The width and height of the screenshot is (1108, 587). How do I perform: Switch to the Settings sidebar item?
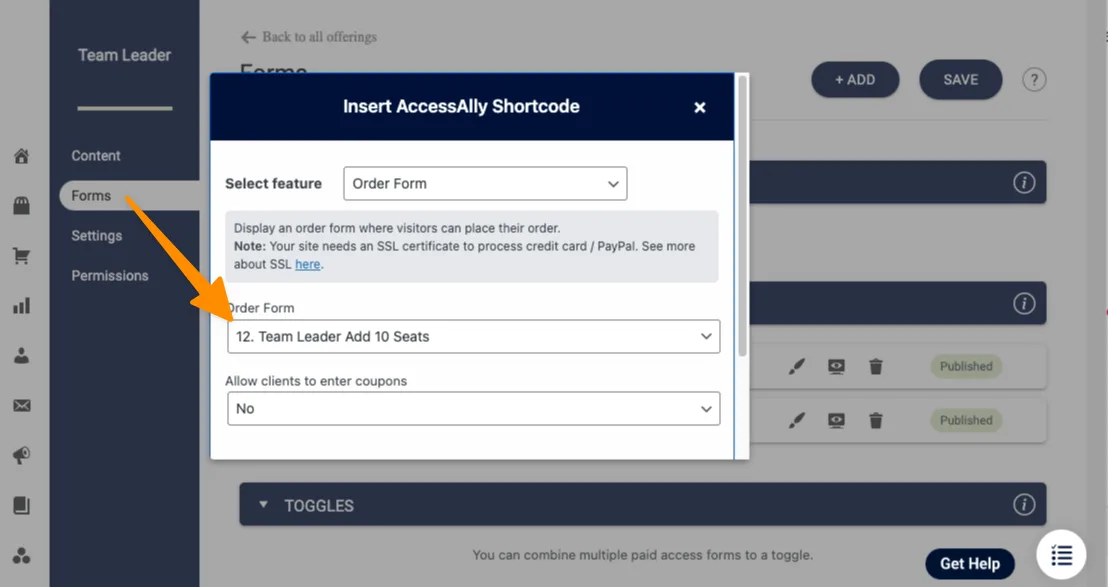pyautogui.click(x=96, y=235)
